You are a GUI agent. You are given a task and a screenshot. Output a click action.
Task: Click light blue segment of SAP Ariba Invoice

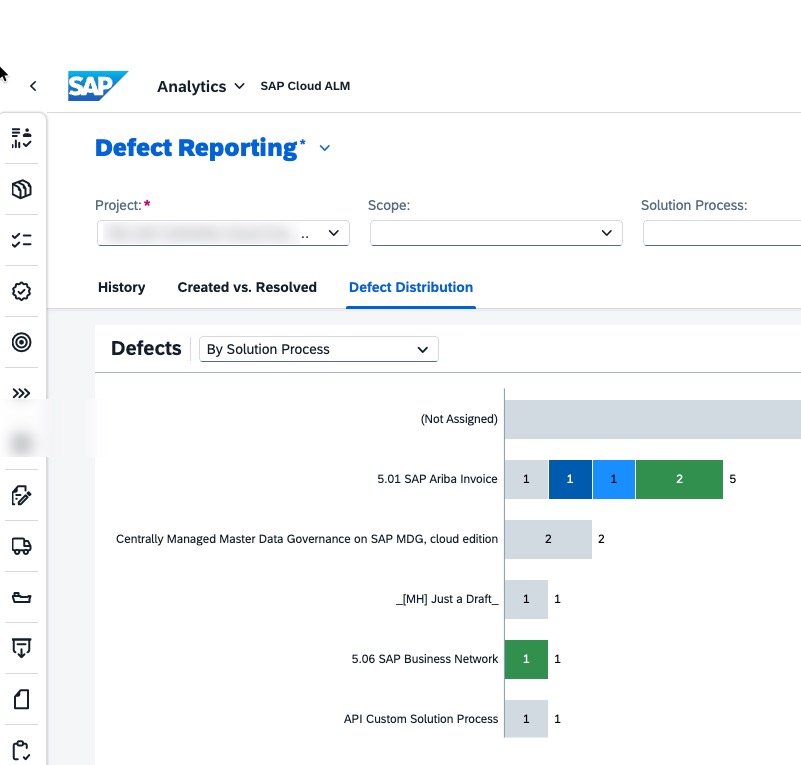pos(614,479)
